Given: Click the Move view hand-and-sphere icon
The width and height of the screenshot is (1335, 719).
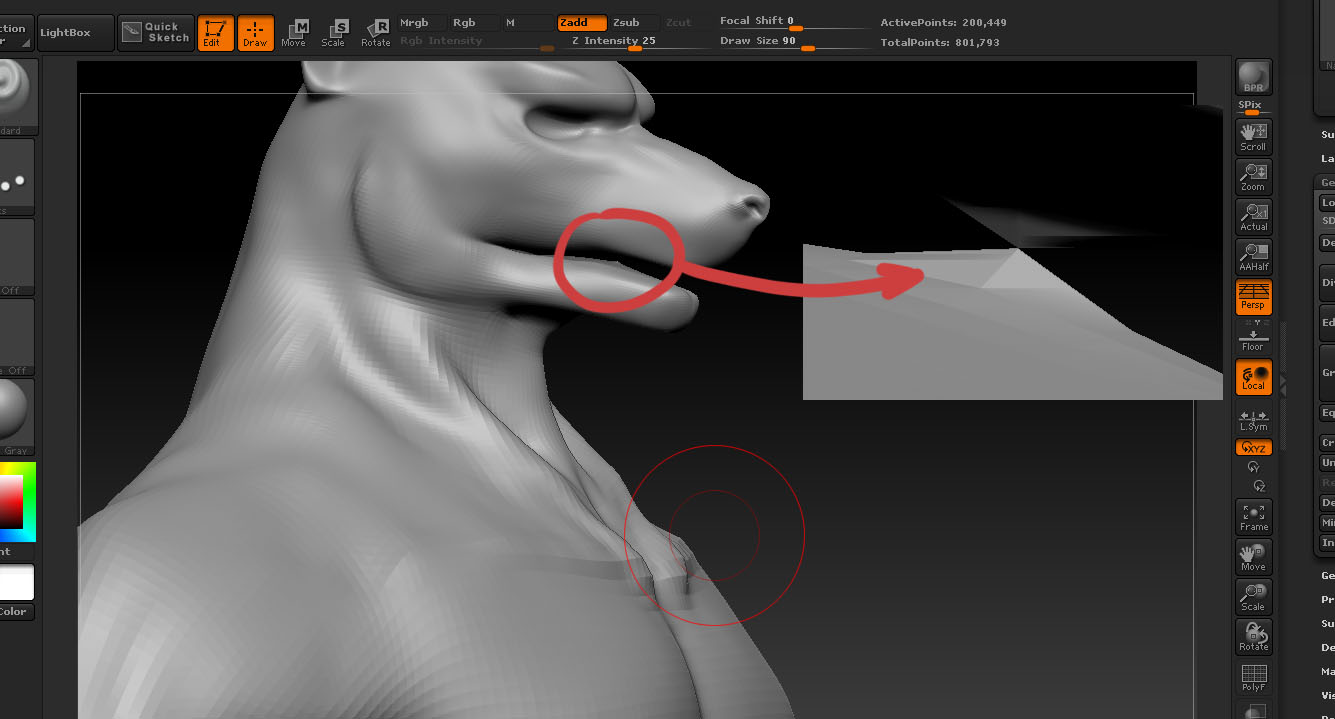Looking at the screenshot, I should click(x=1253, y=557).
